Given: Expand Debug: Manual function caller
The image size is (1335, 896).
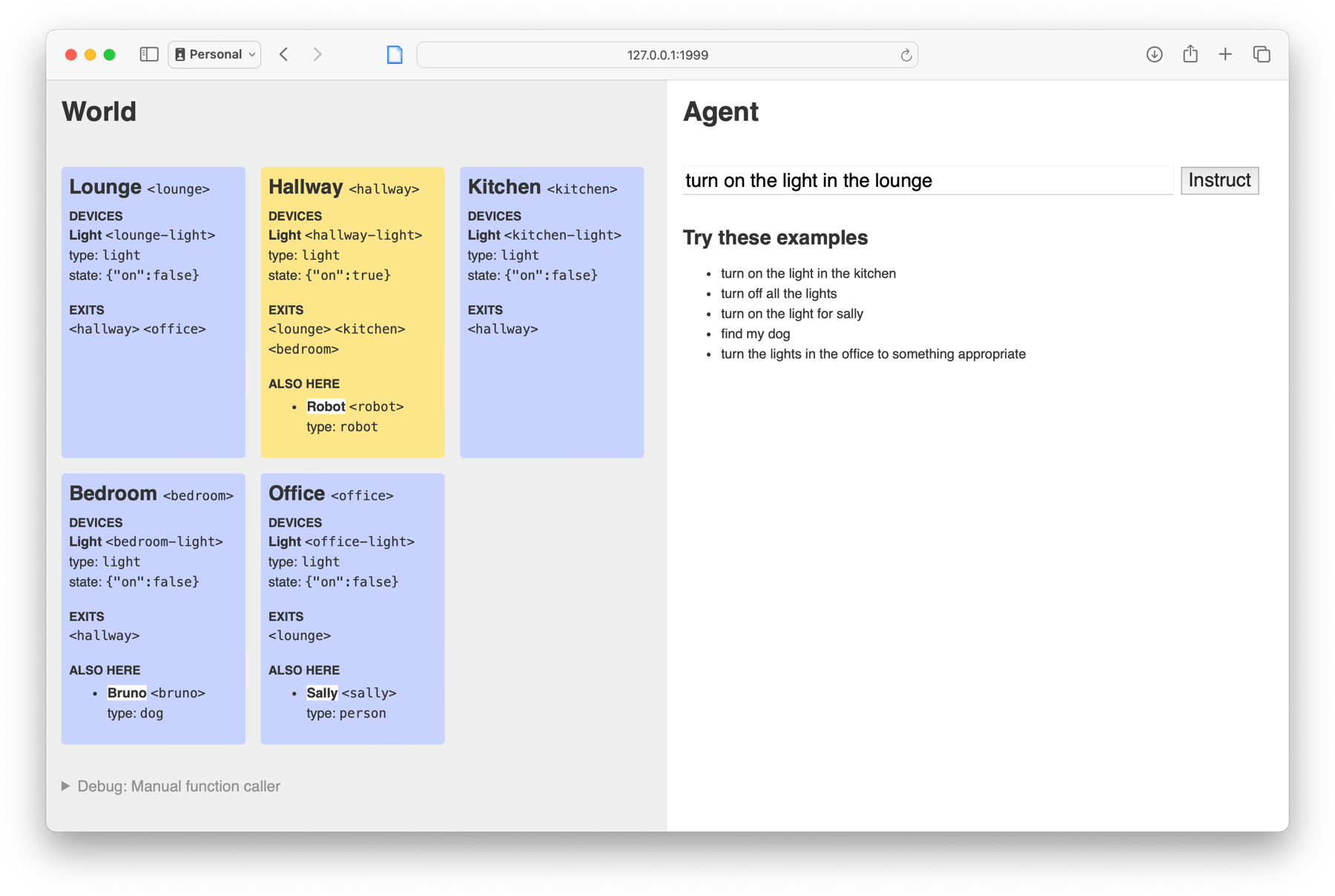Looking at the screenshot, I should 171,786.
